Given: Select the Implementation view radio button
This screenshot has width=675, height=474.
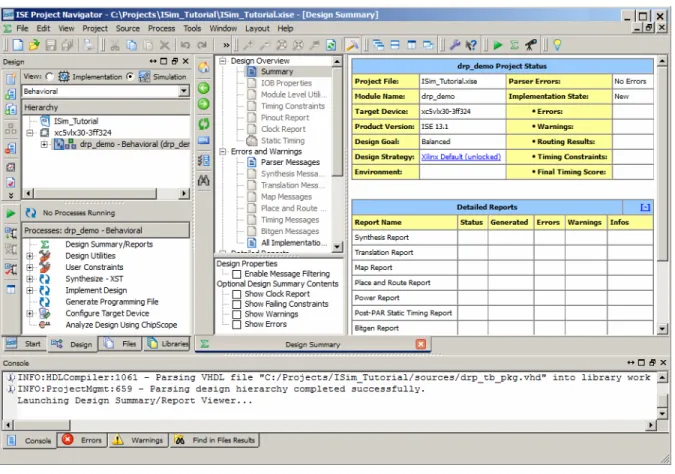Looking at the screenshot, I should click(50, 77).
